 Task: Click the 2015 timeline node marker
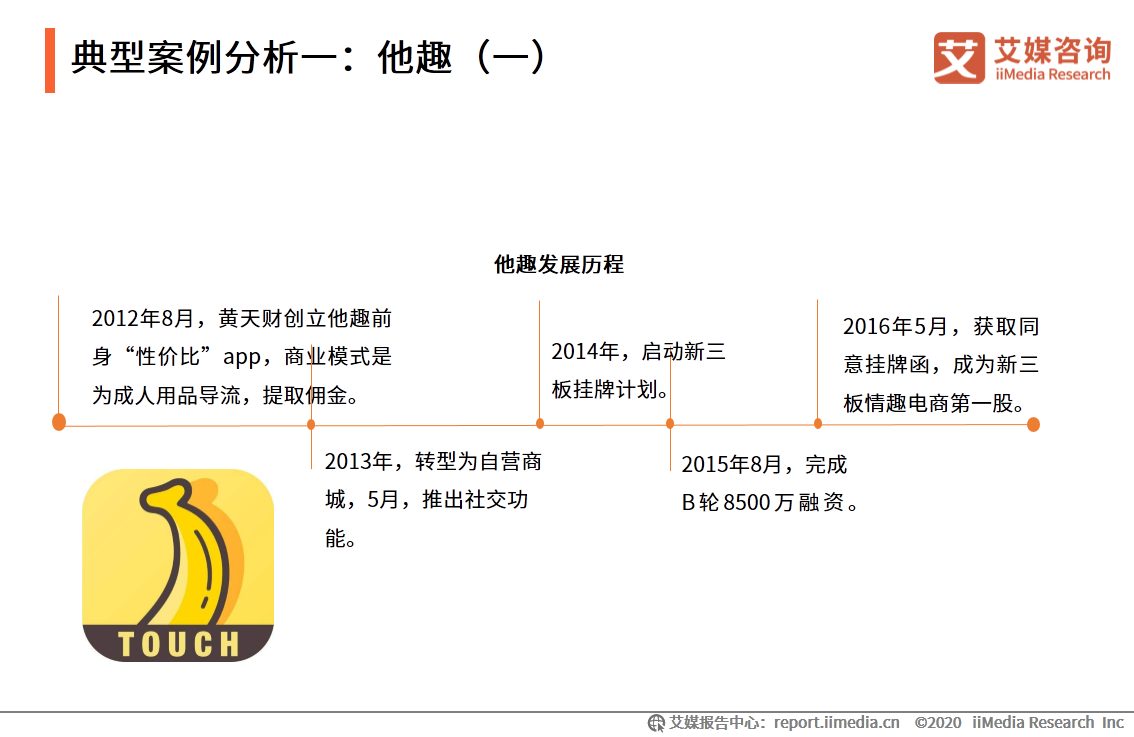pos(668,423)
